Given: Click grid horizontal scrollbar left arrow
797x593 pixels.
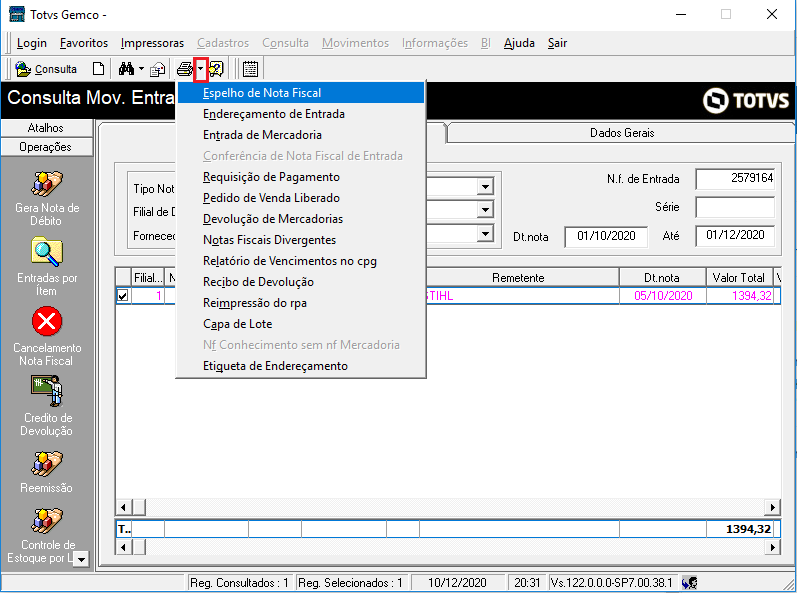Looking at the screenshot, I should click(124, 507).
